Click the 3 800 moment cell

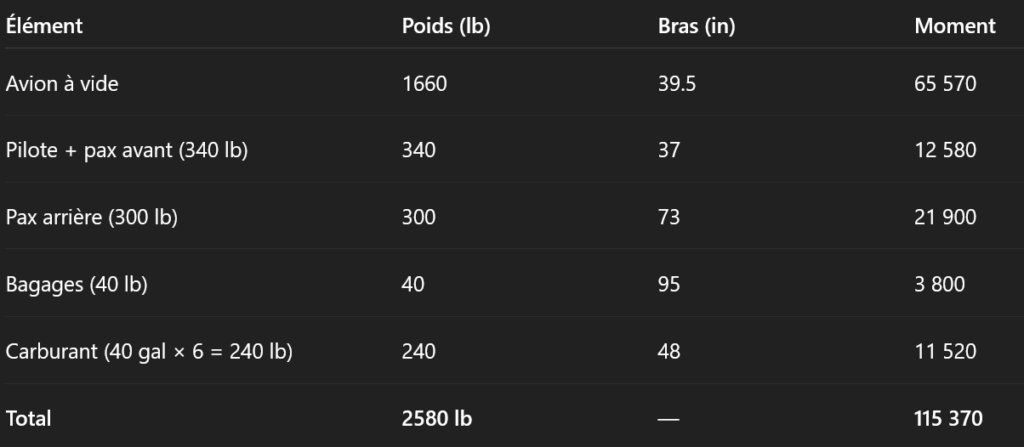tap(940, 284)
